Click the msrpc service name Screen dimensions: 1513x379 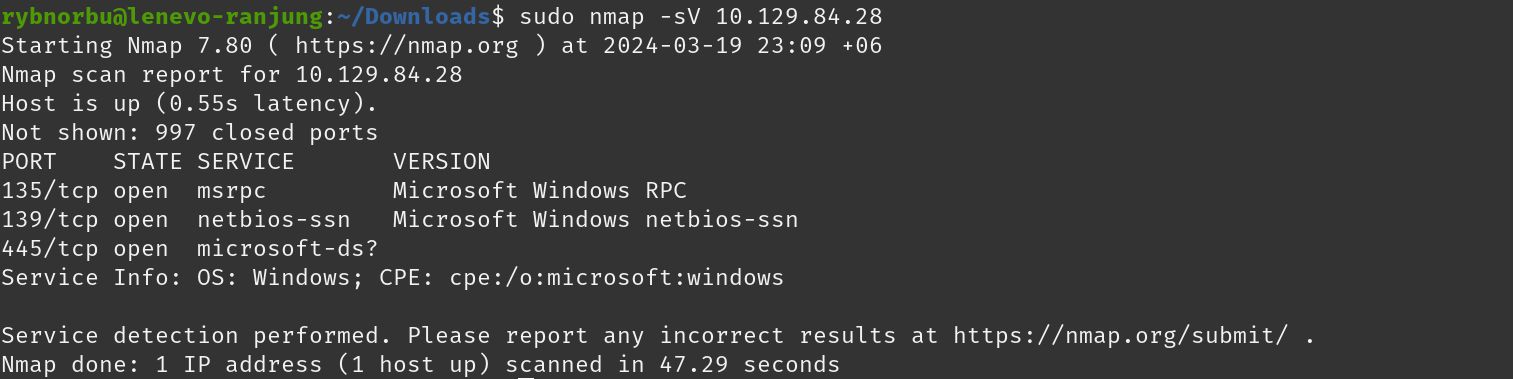click(x=232, y=190)
